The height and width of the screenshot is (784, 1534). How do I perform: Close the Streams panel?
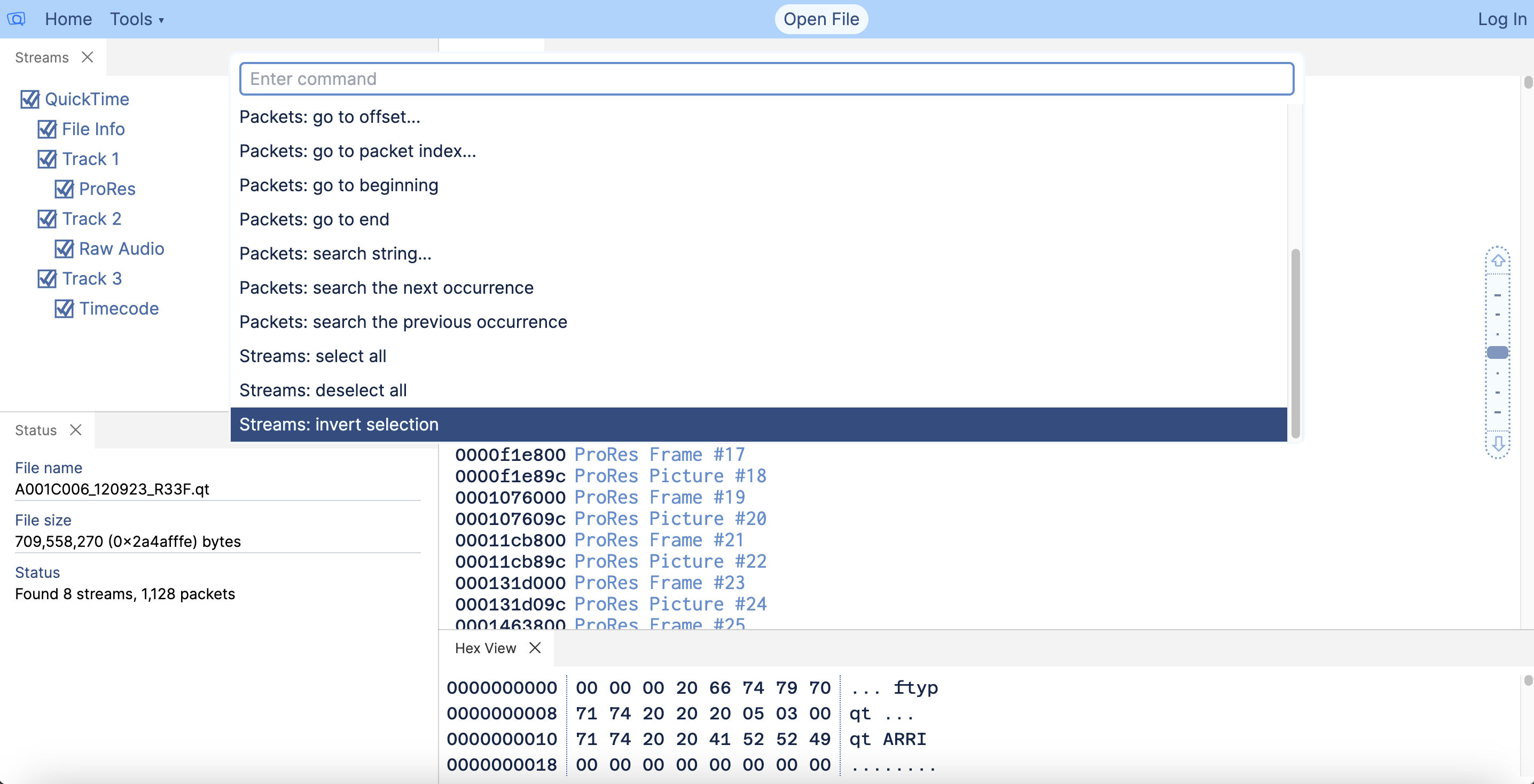pyautogui.click(x=88, y=57)
